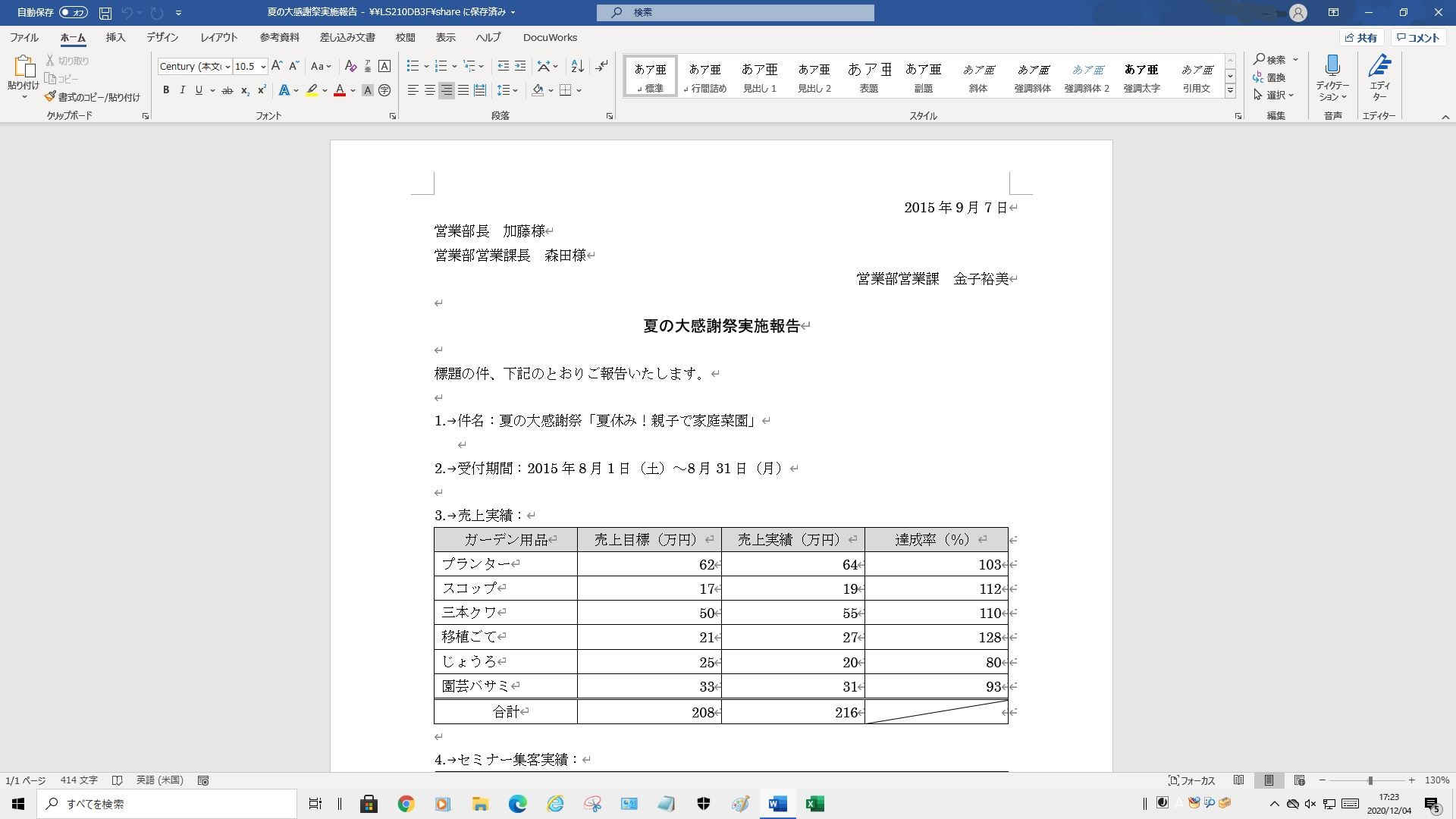Align text left

pyautogui.click(x=413, y=90)
